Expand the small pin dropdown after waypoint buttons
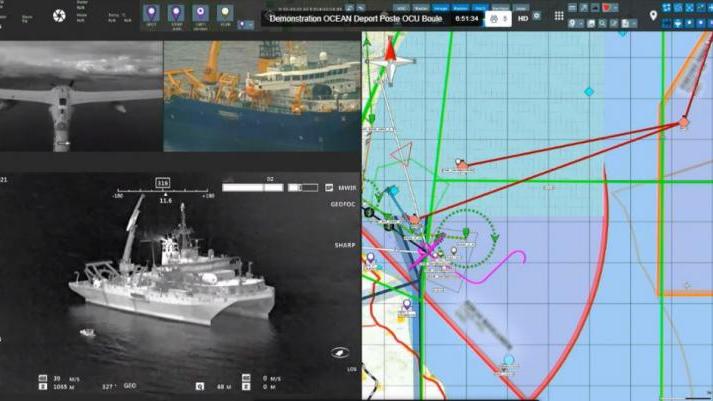The image size is (713, 401). [246, 25]
